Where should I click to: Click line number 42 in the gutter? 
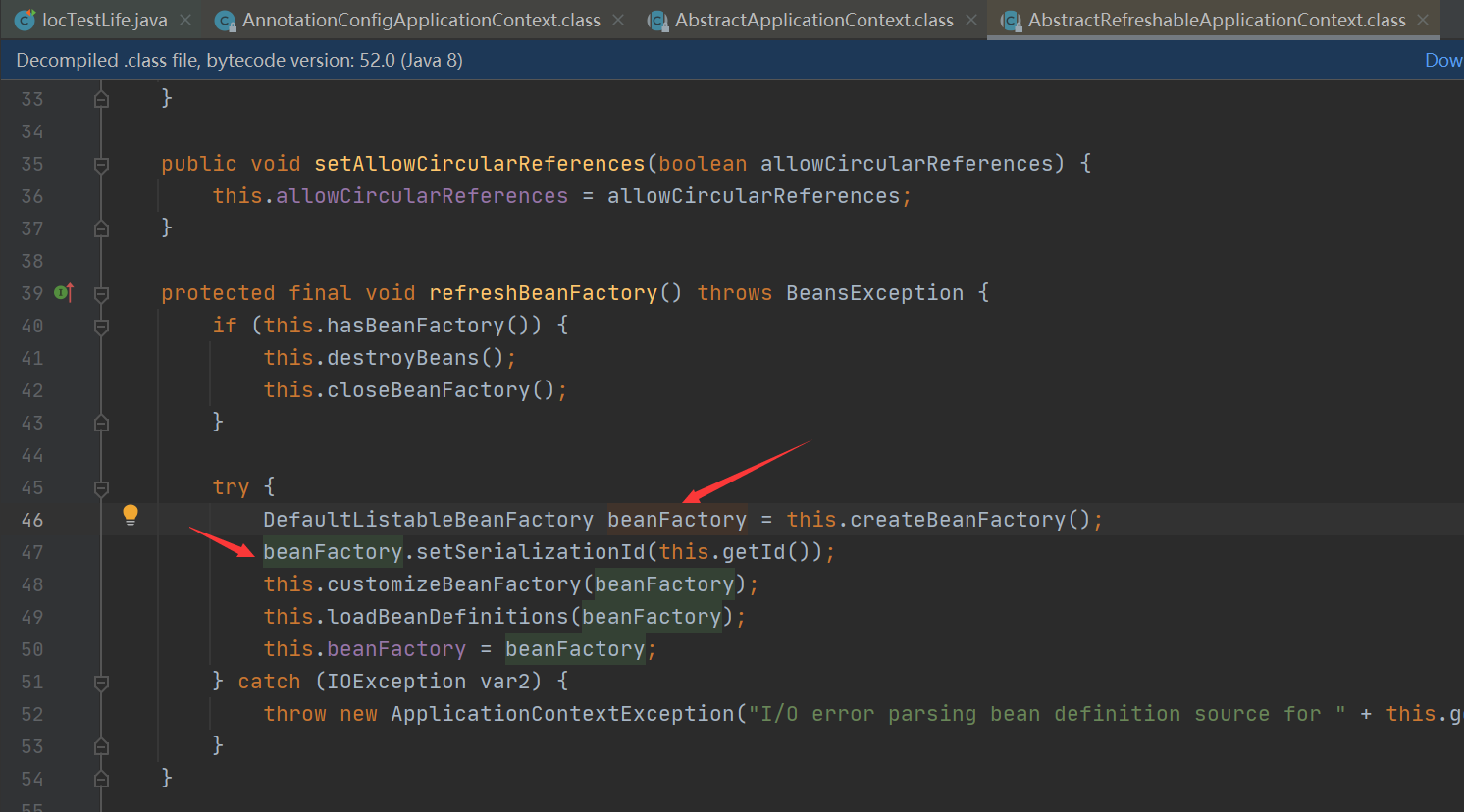click(32, 390)
